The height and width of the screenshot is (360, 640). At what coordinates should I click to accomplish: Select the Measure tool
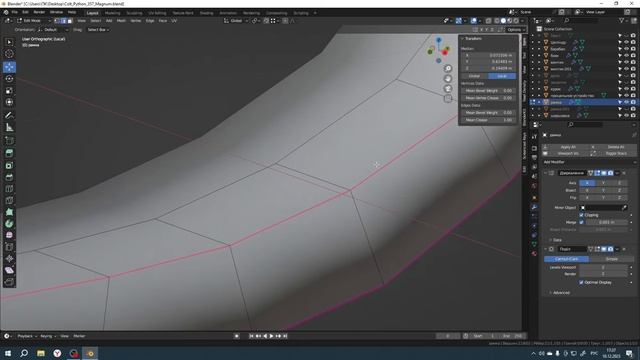click(9, 128)
